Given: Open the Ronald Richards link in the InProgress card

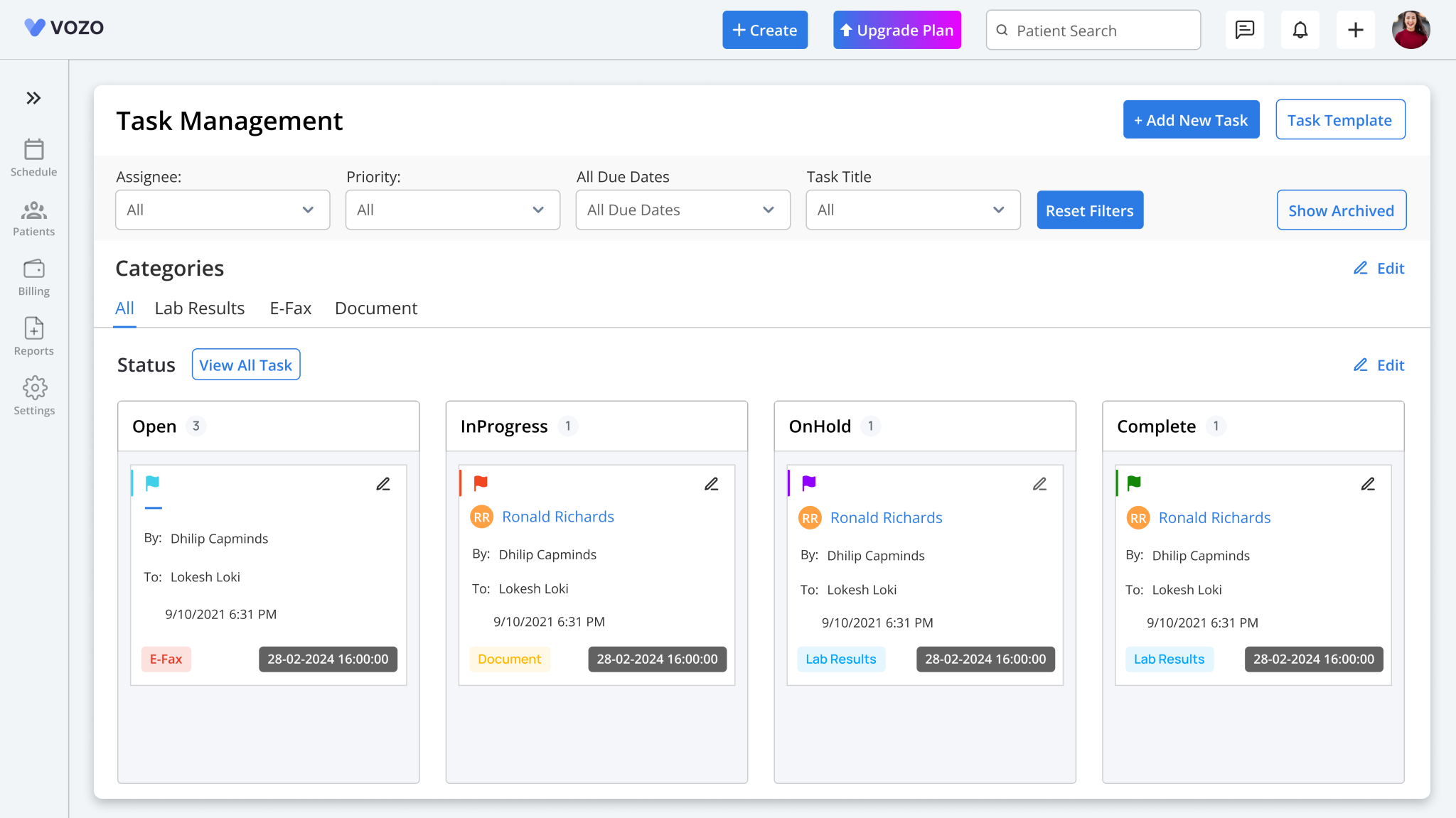Looking at the screenshot, I should [x=557, y=517].
